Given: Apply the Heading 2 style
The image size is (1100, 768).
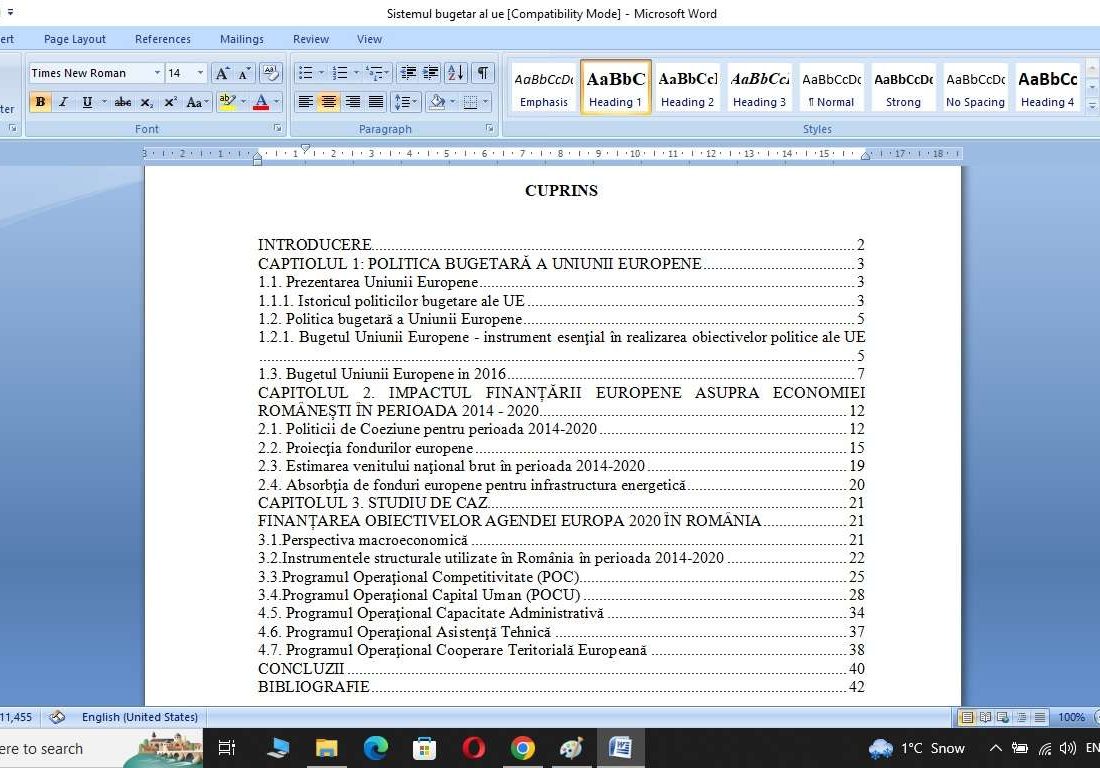Looking at the screenshot, I should pyautogui.click(x=687, y=87).
